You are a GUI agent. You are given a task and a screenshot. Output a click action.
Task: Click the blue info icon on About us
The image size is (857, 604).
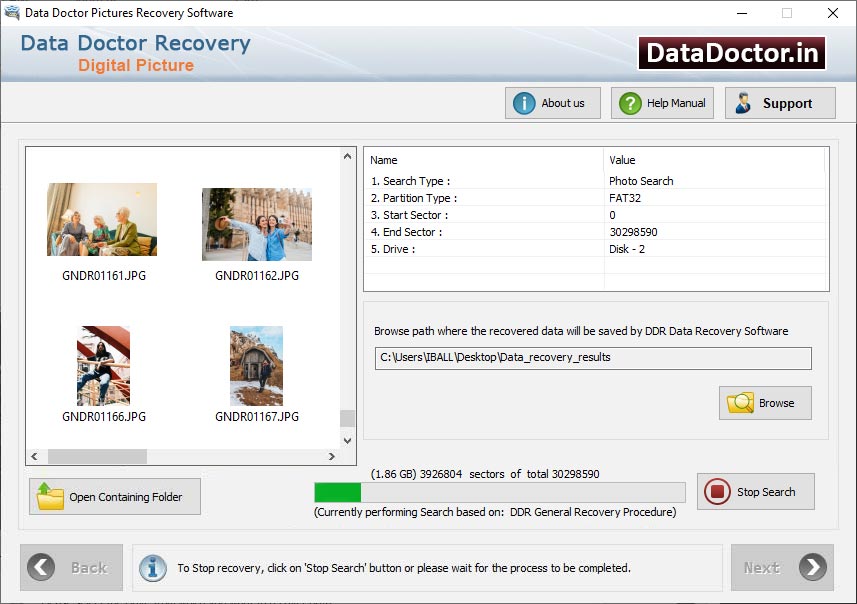524,102
